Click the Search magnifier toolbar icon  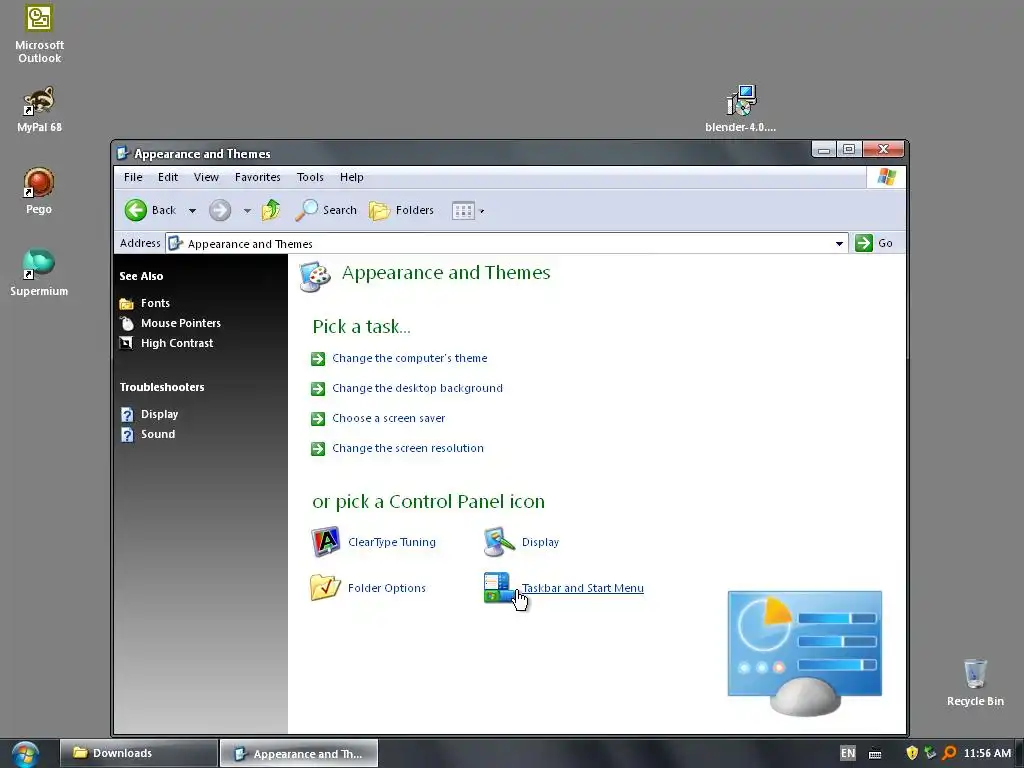[306, 210]
